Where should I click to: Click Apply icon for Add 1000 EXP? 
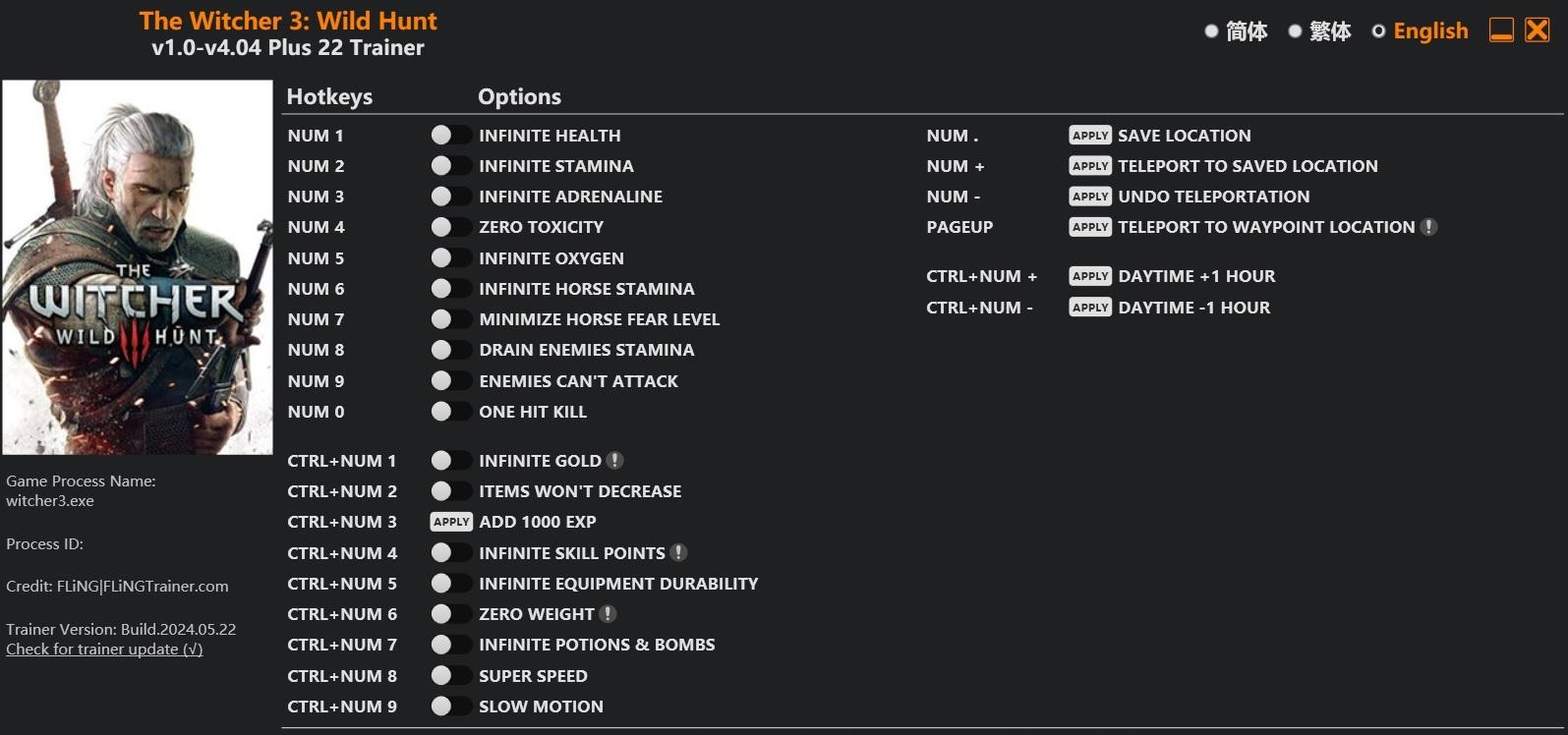tap(451, 522)
